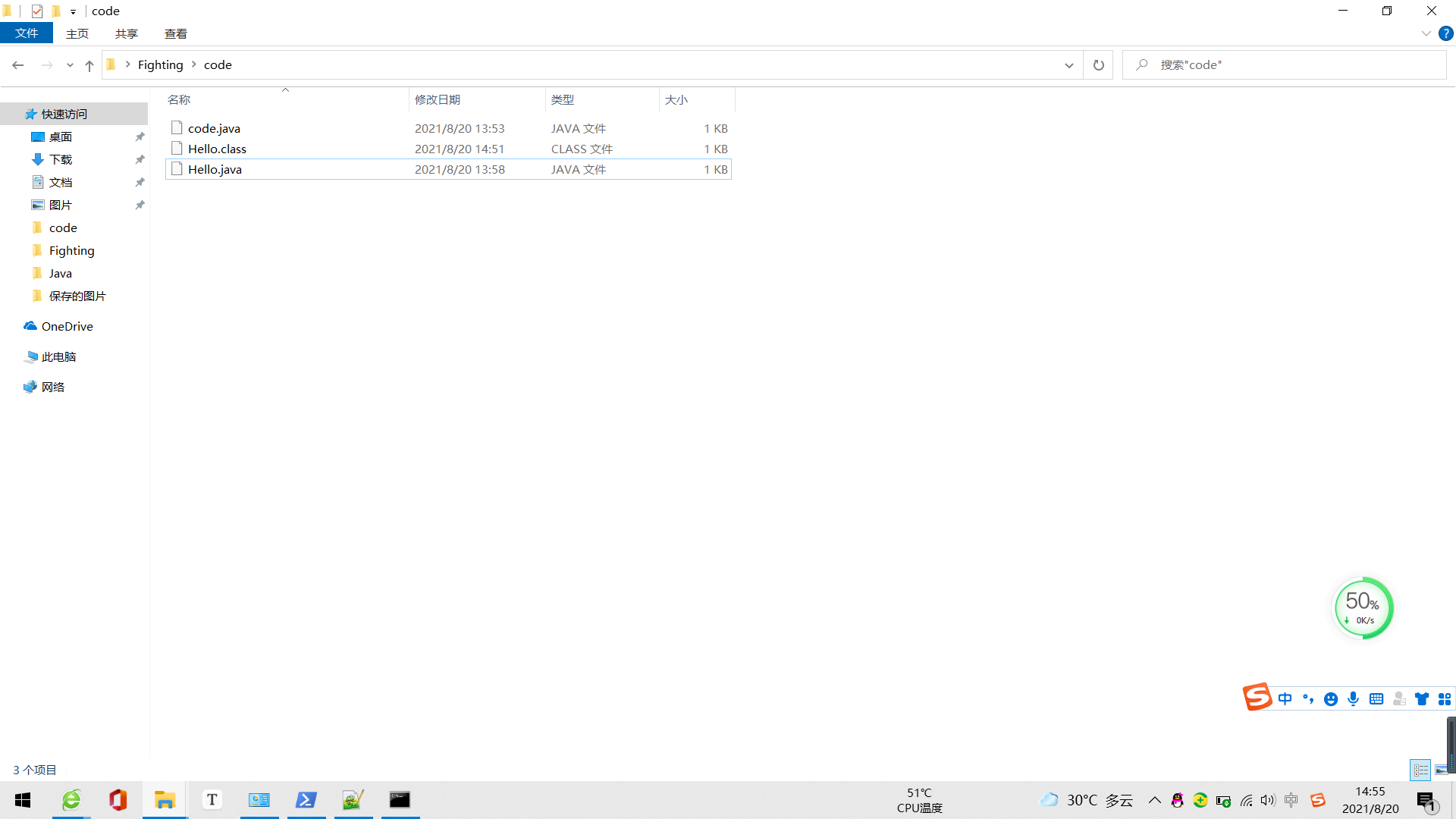Select the Hello.class file icon

(x=177, y=149)
